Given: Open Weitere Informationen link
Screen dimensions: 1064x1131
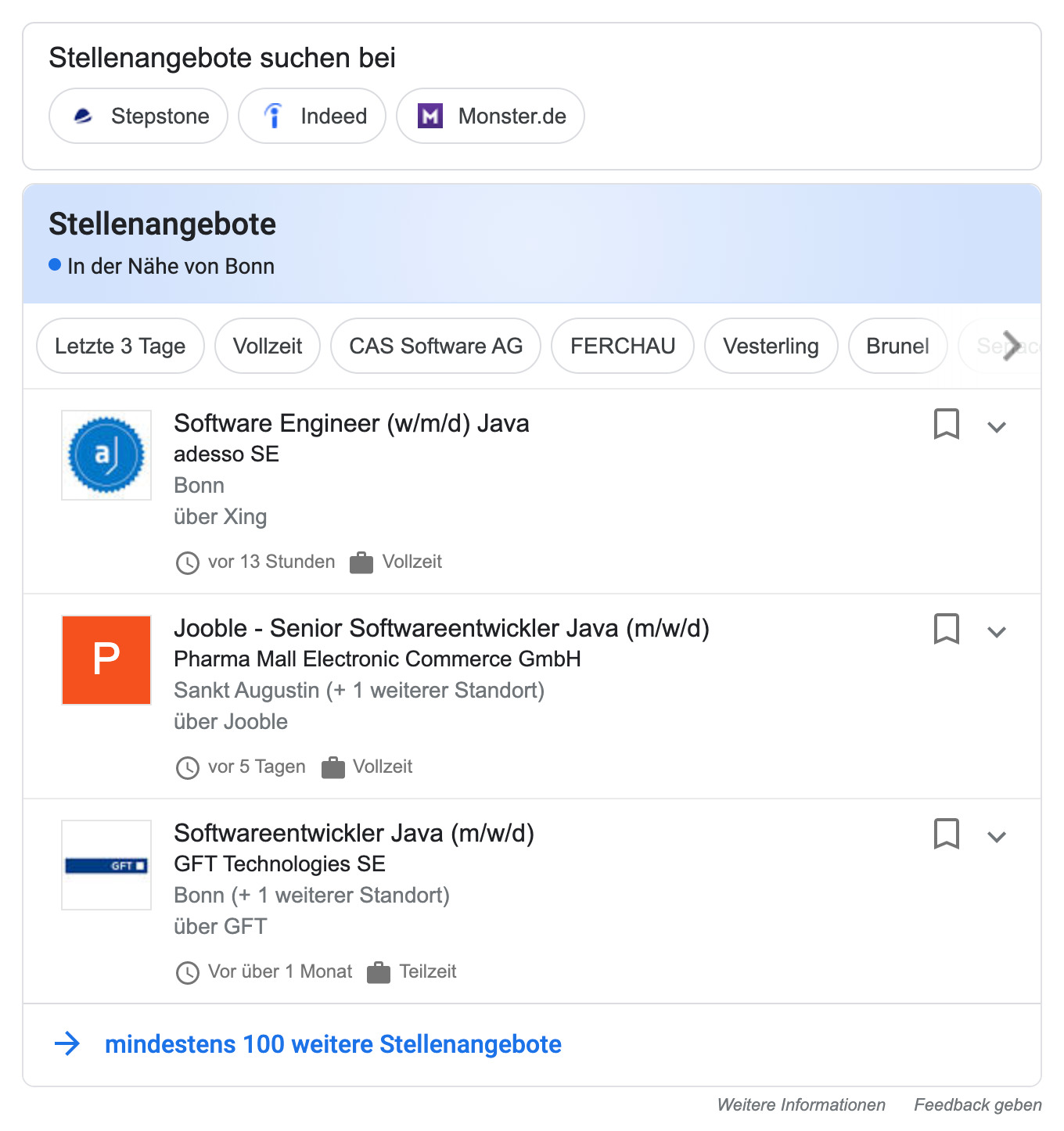Looking at the screenshot, I should (x=801, y=1104).
